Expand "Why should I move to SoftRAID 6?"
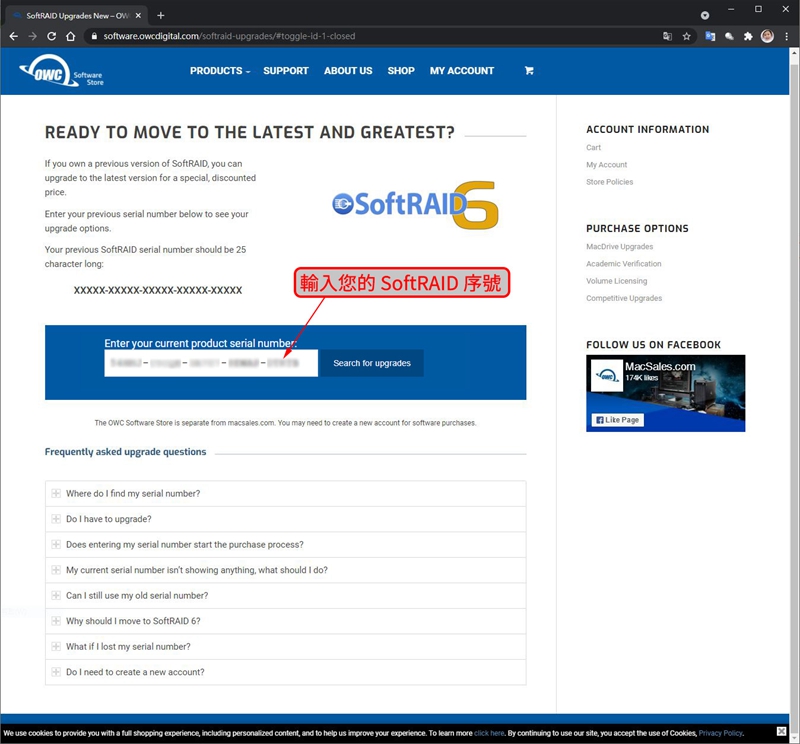This screenshot has width=800, height=744. 286,621
